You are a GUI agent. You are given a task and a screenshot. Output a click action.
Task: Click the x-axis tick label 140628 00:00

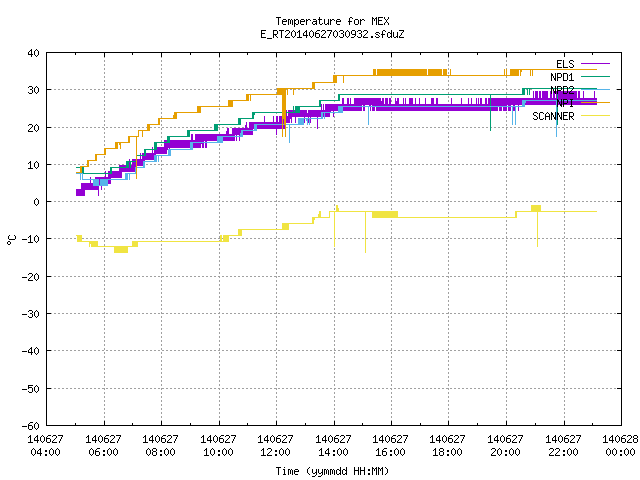(620, 446)
